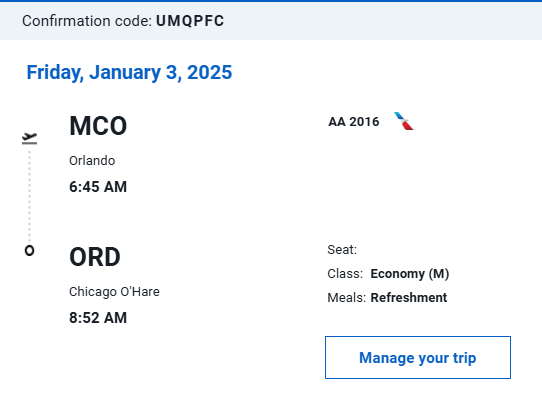Click the 8:52 AM arrival time

(x=98, y=318)
